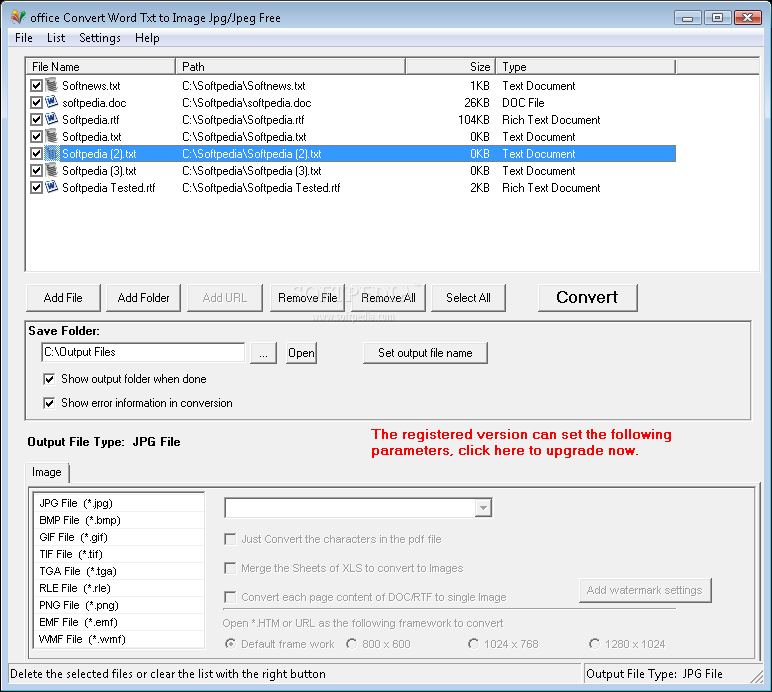The width and height of the screenshot is (772, 692).
Task: Open the Help menu
Action: (147, 38)
